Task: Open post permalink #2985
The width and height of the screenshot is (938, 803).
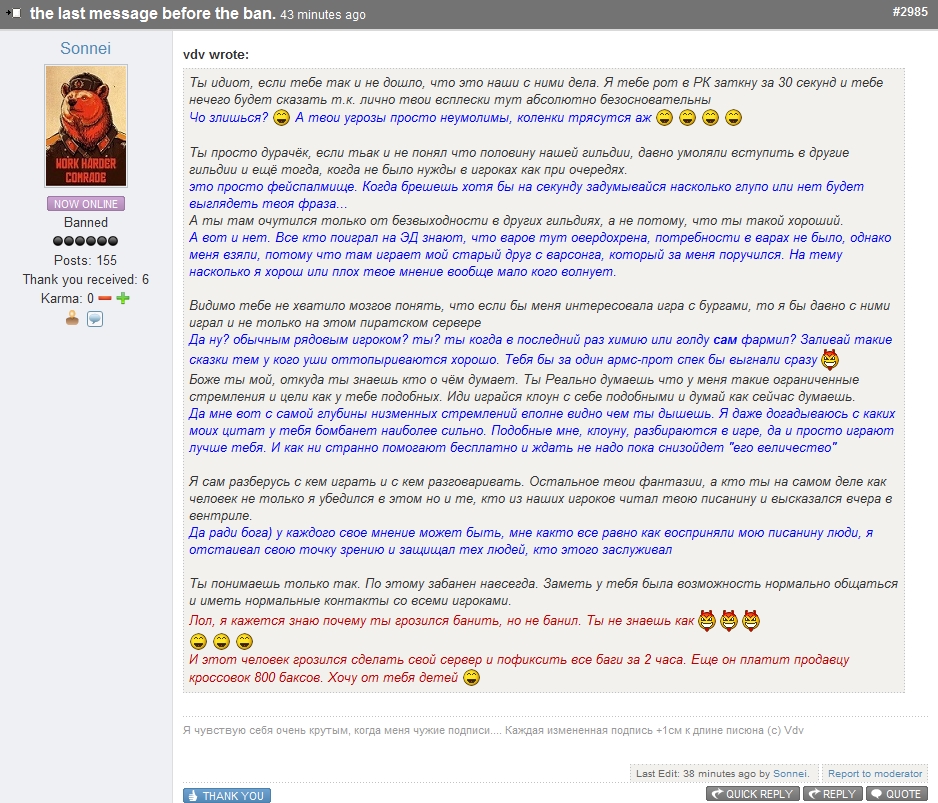Action: point(910,12)
